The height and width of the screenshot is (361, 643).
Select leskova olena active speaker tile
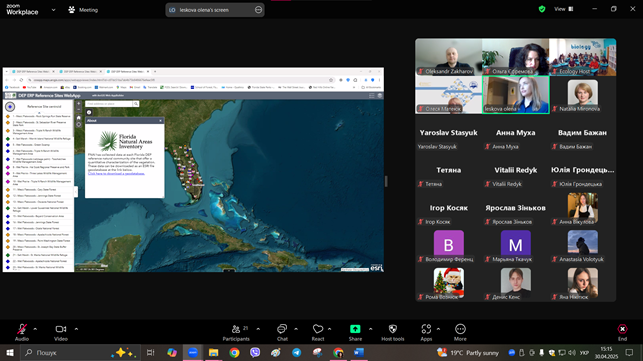(516, 95)
